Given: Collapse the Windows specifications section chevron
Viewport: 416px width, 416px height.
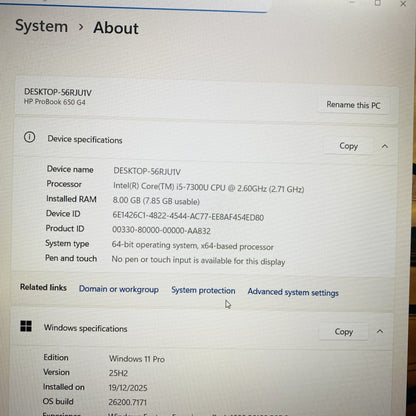Looking at the screenshot, I should 380,332.
